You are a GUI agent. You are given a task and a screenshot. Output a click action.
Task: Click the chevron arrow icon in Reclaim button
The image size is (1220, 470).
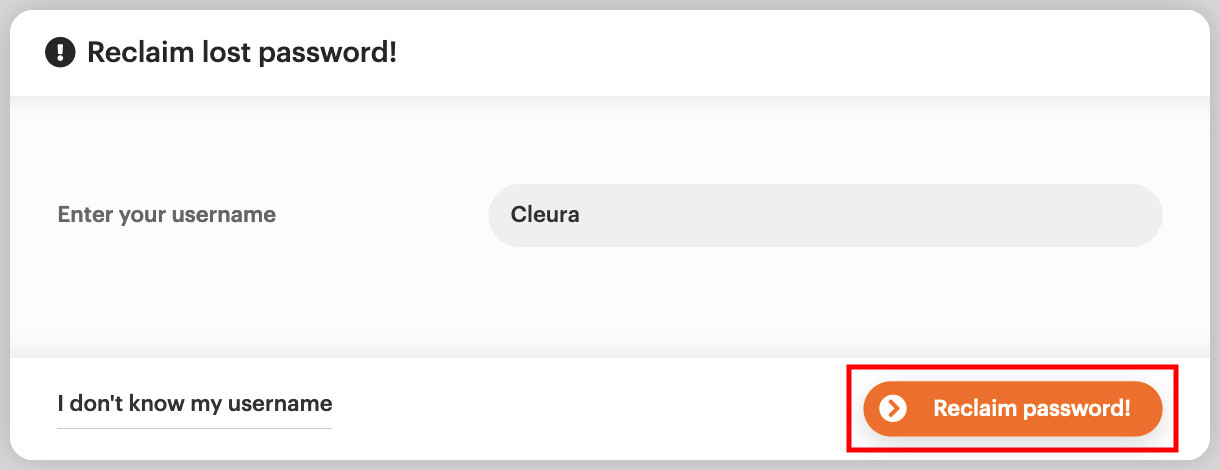892,408
